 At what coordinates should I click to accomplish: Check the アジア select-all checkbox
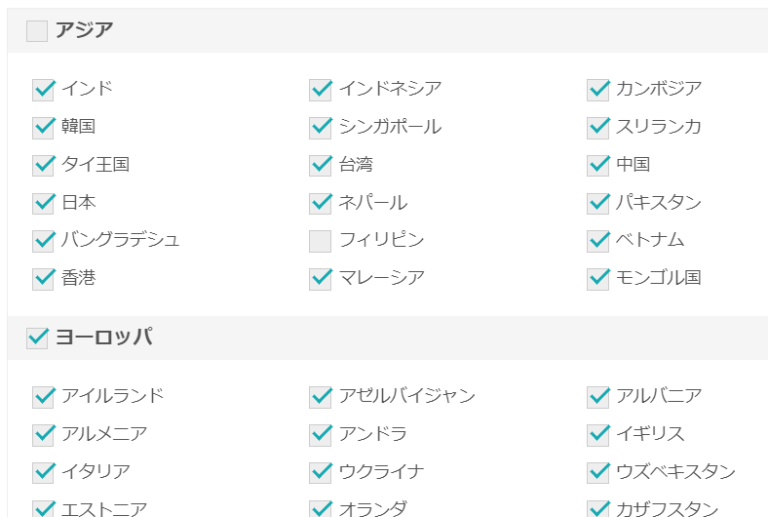coord(37,31)
